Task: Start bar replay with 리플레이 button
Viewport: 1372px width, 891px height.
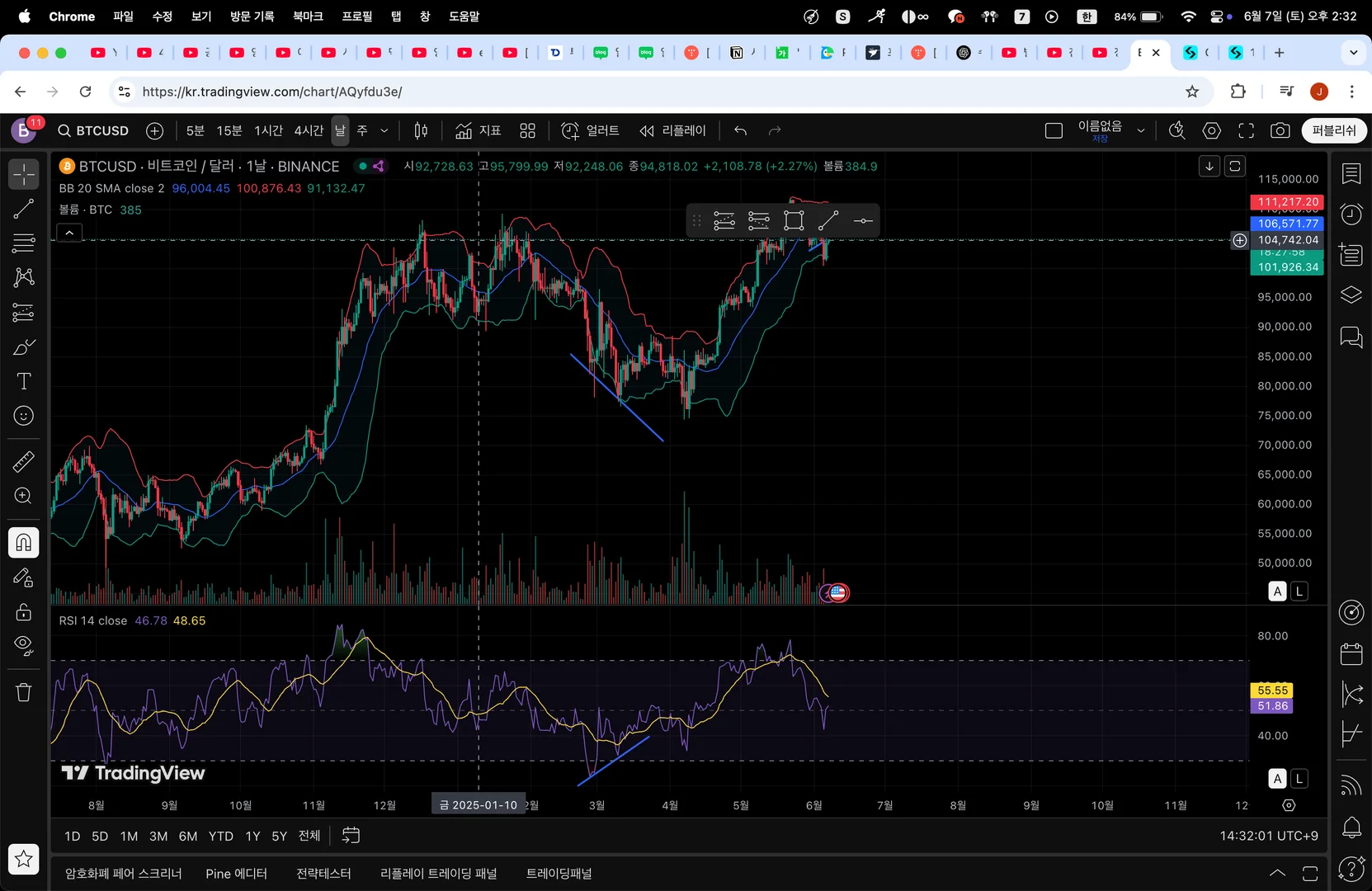Action: coord(673,130)
